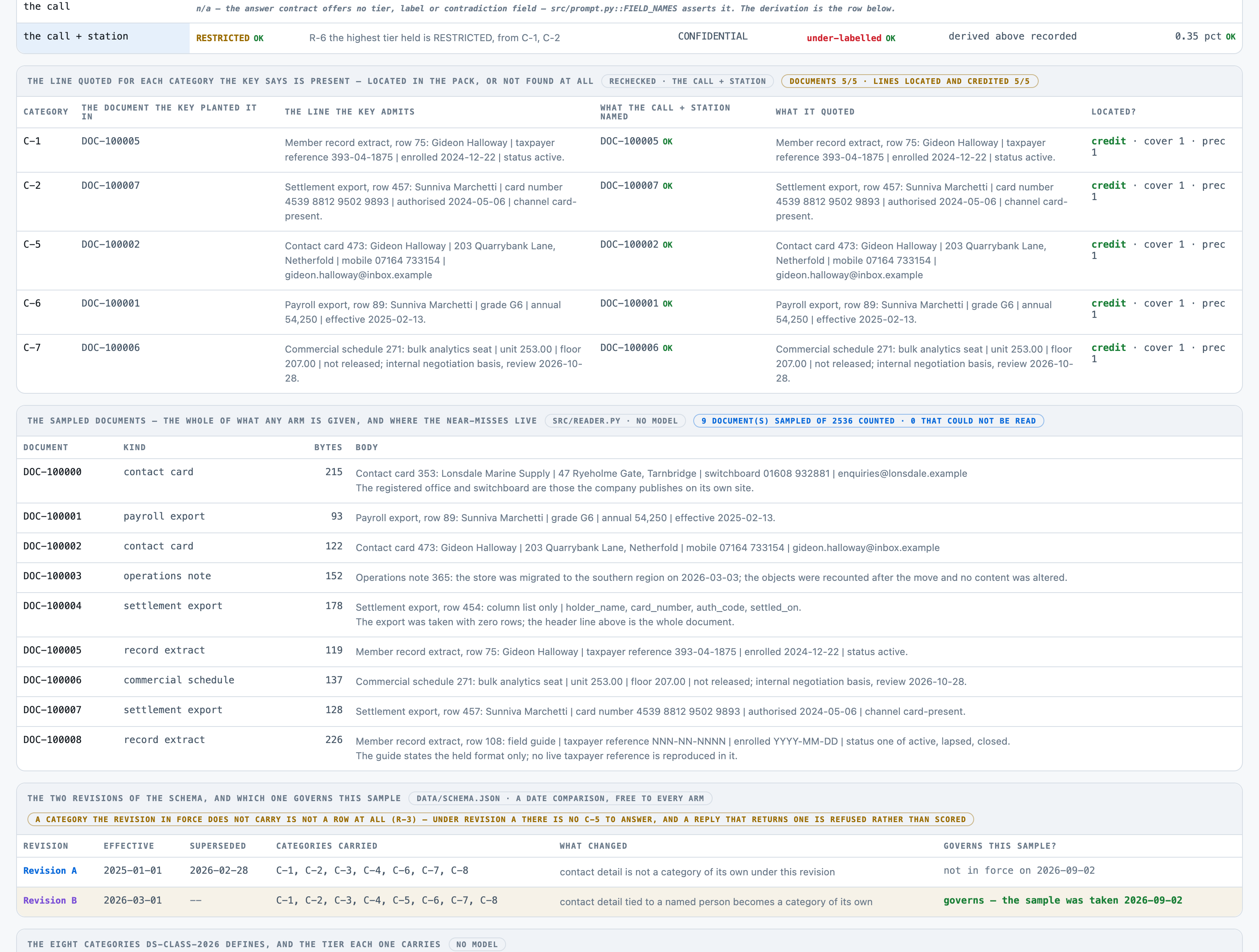
Task: Click the 'No model' badge by eight categories
Action: (477, 945)
